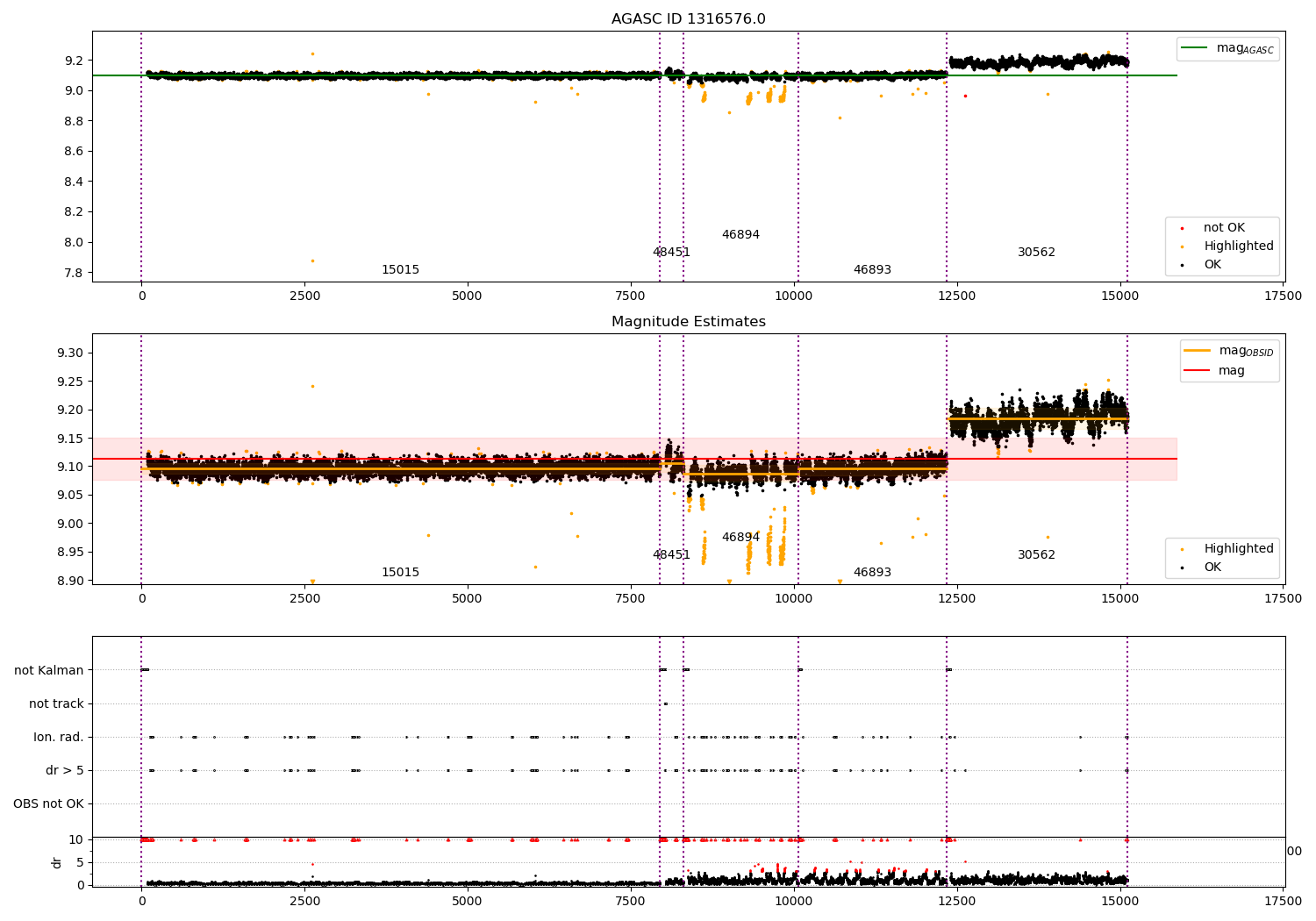
Task: Click 'Highlighted' legend entry in top plot
Action: [1227, 246]
